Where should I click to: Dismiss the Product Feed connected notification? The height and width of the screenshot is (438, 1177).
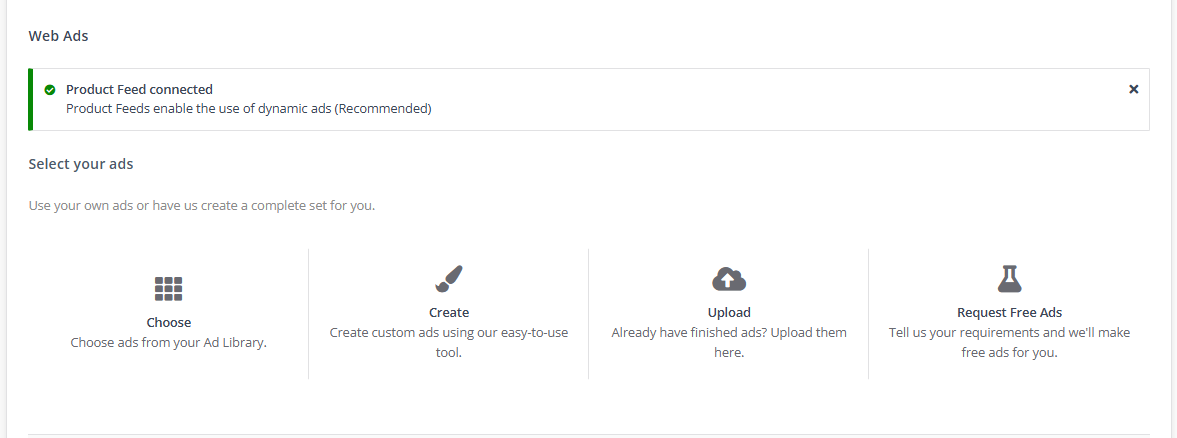[1133, 89]
